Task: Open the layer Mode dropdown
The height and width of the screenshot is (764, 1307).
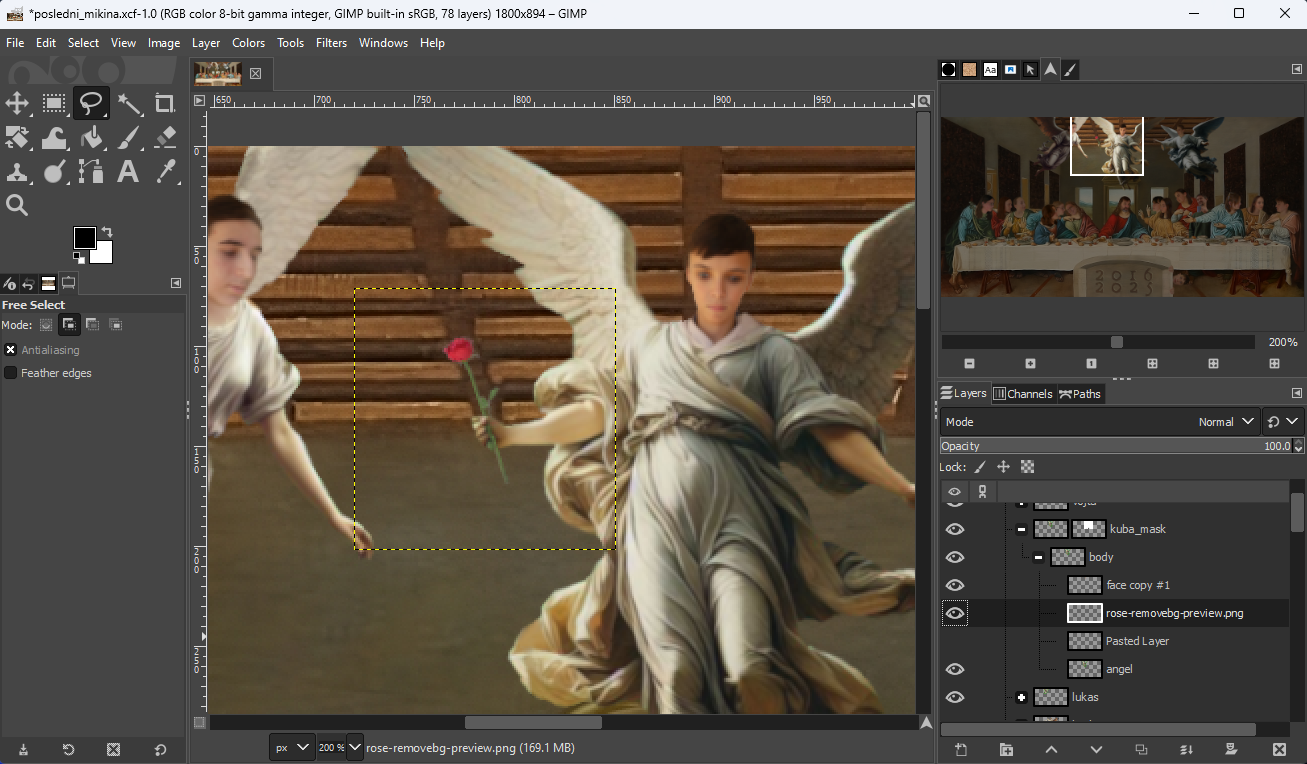Action: pos(1100,422)
